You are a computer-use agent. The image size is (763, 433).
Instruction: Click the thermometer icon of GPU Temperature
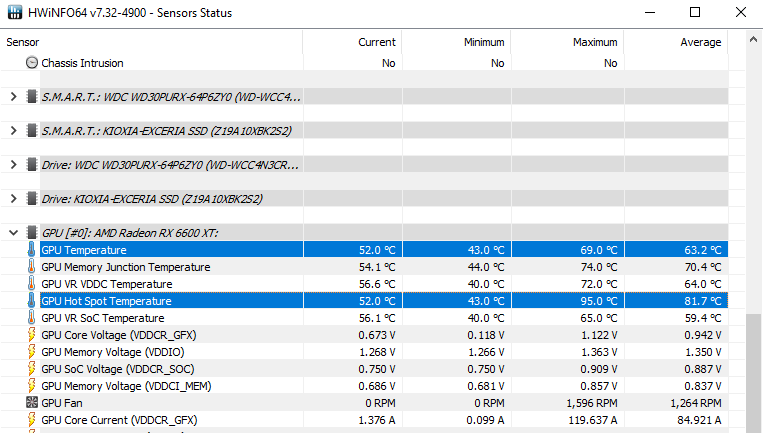(32, 250)
